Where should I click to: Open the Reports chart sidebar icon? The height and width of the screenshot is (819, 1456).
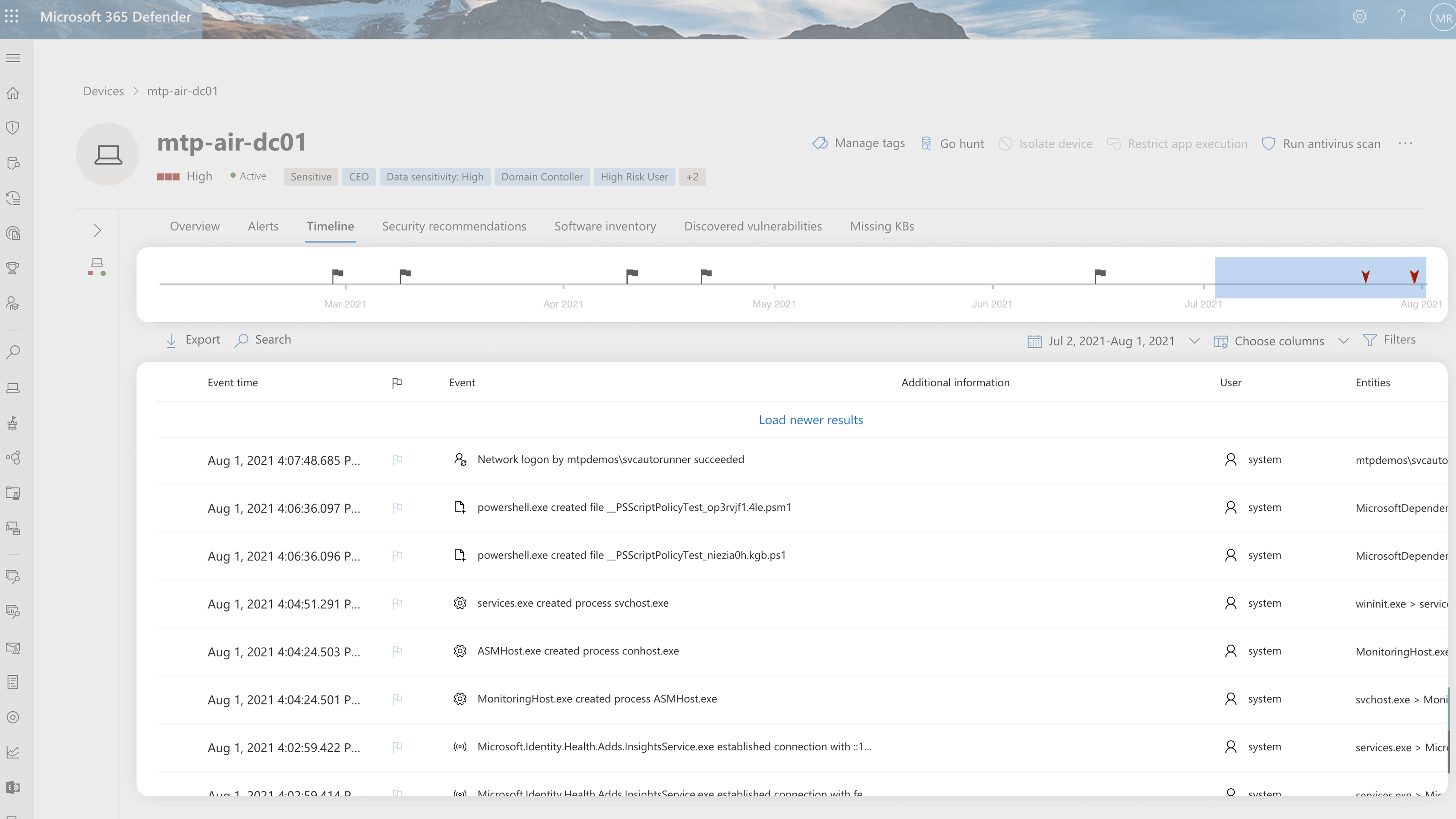point(13,752)
